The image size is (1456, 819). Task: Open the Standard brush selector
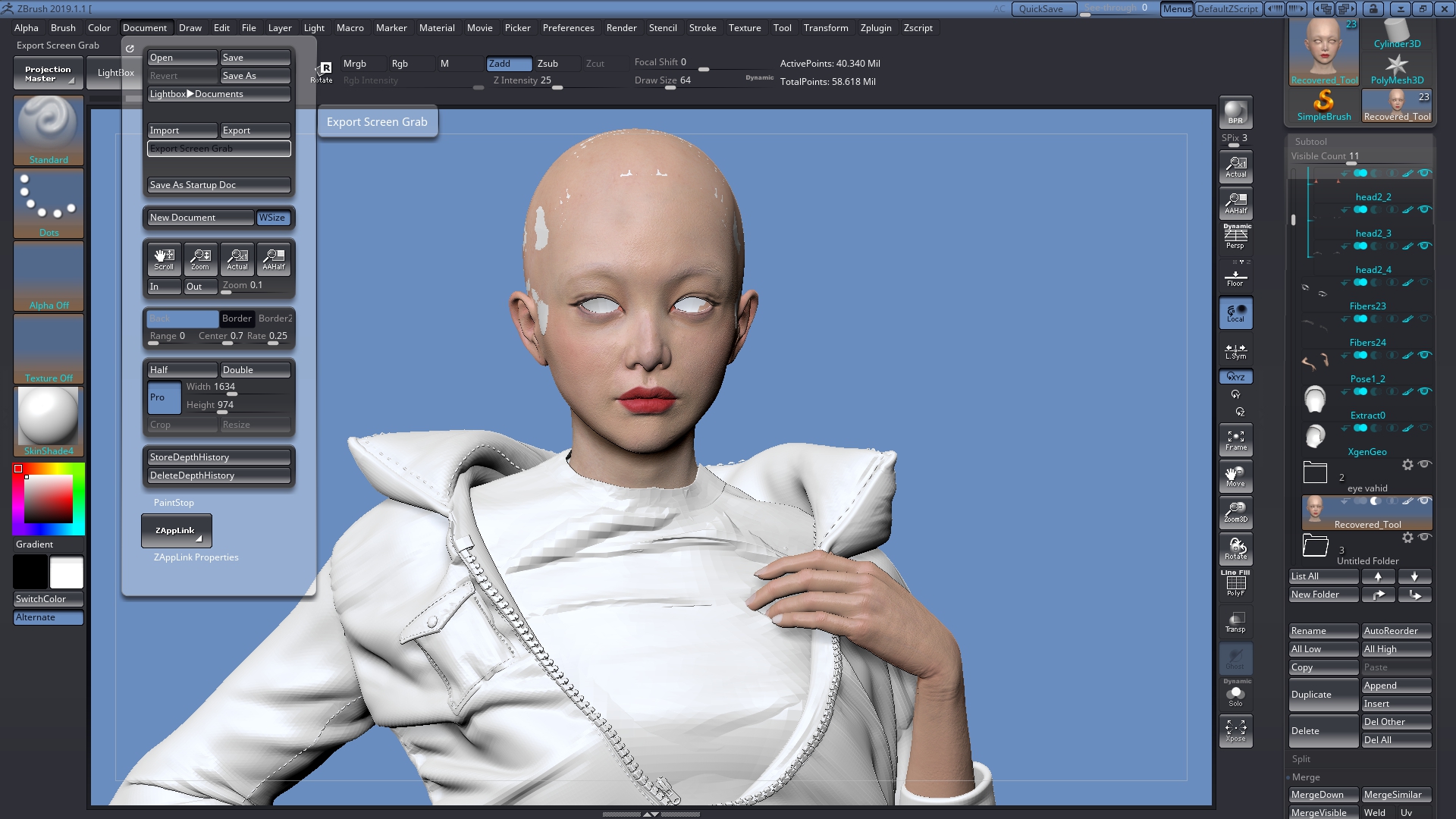pos(49,130)
